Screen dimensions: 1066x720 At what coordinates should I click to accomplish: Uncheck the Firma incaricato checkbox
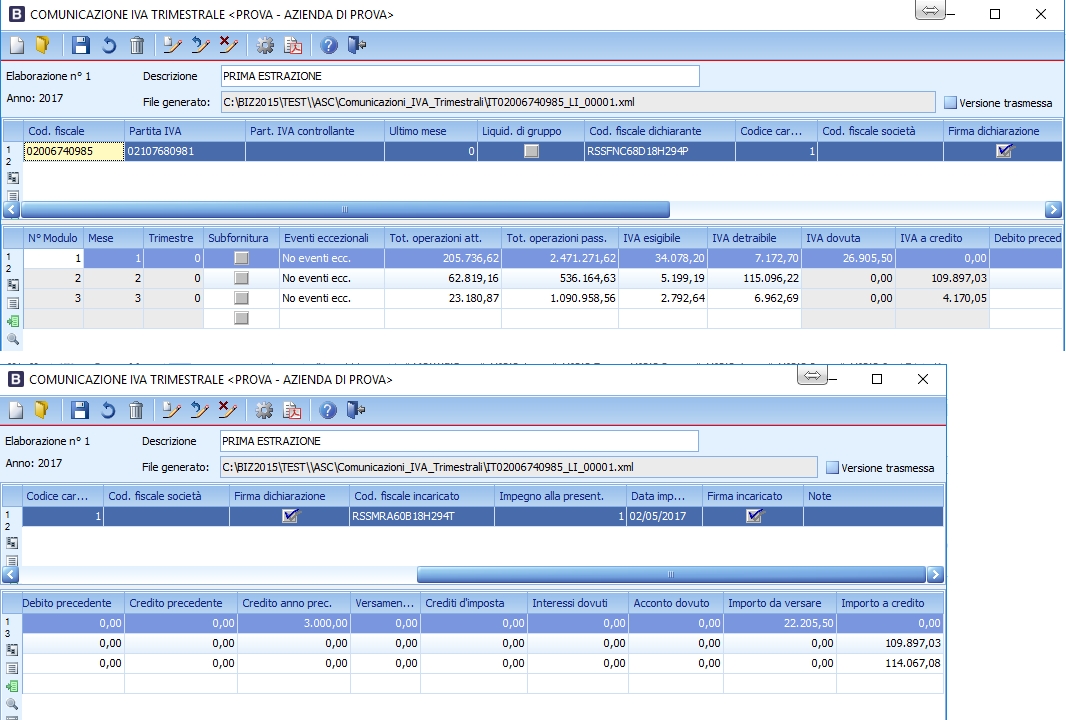click(754, 516)
